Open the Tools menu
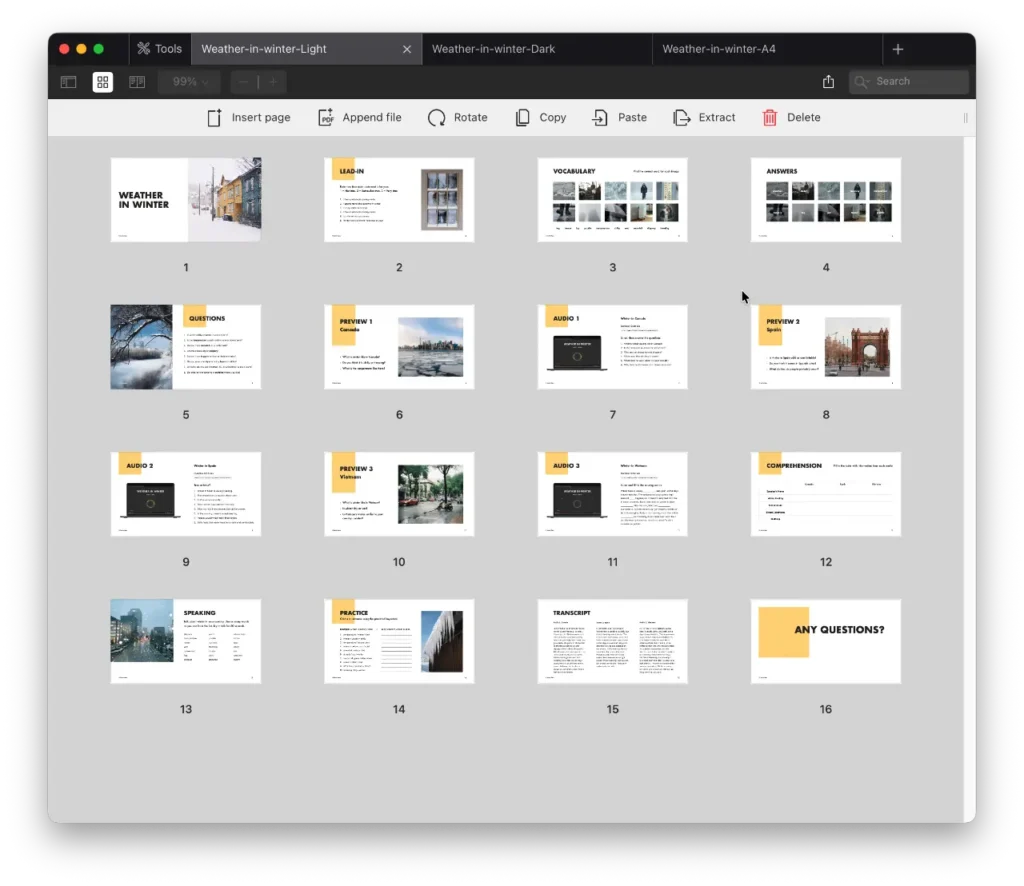Screen dimensions: 1024x886 click(x=160, y=49)
